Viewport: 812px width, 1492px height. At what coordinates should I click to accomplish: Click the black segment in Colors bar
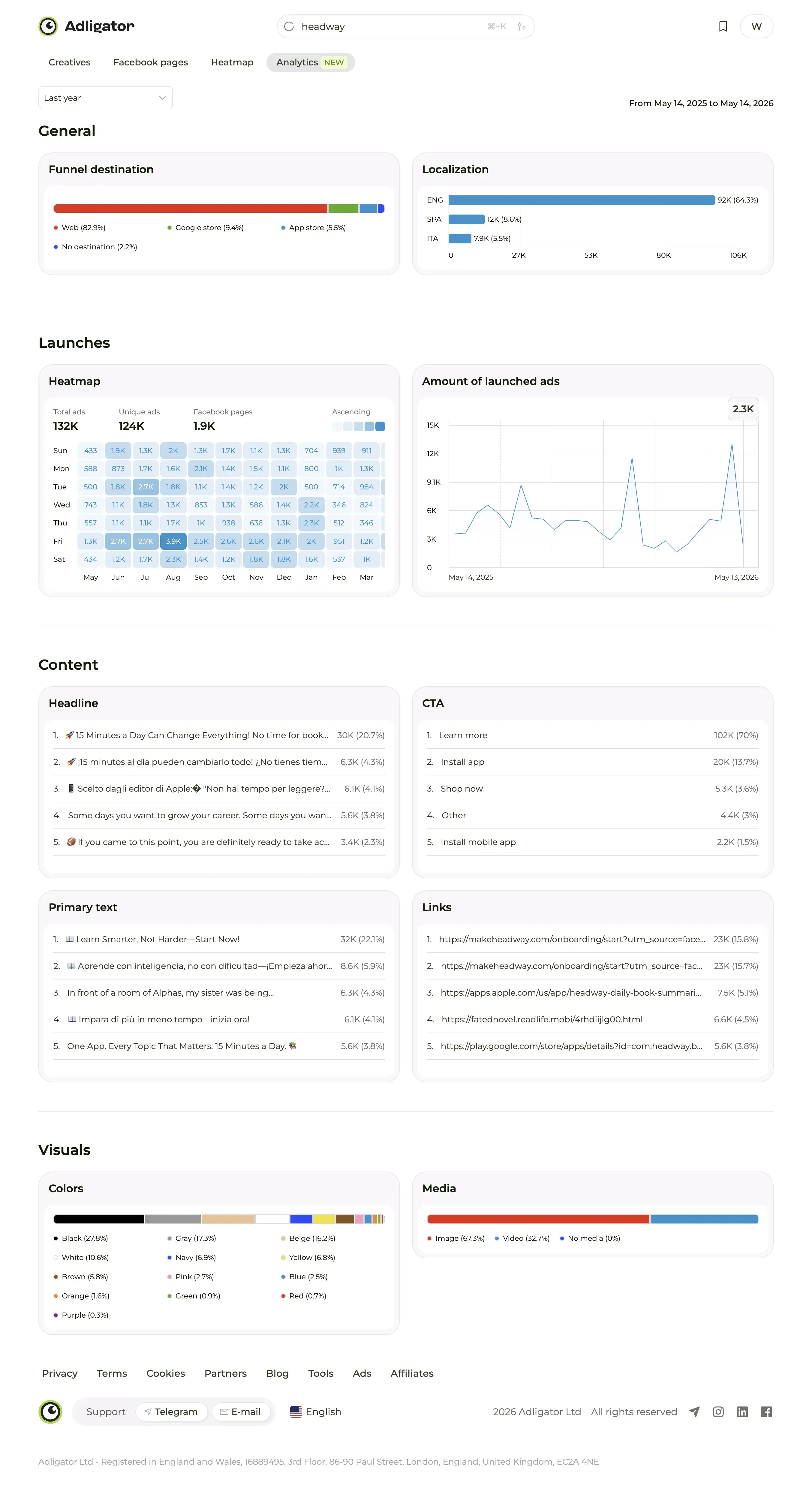pyautogui.click(x=98, y=1219)
